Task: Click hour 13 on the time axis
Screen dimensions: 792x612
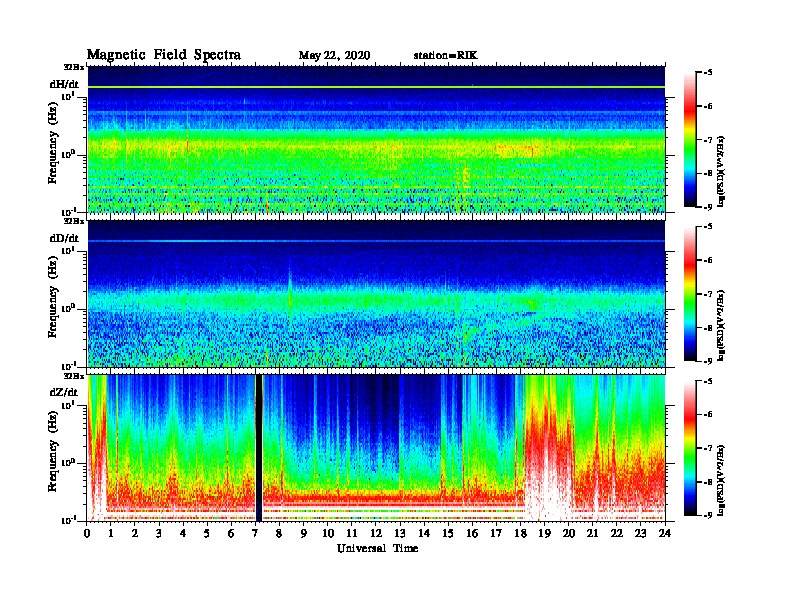Action: (400, 533)
